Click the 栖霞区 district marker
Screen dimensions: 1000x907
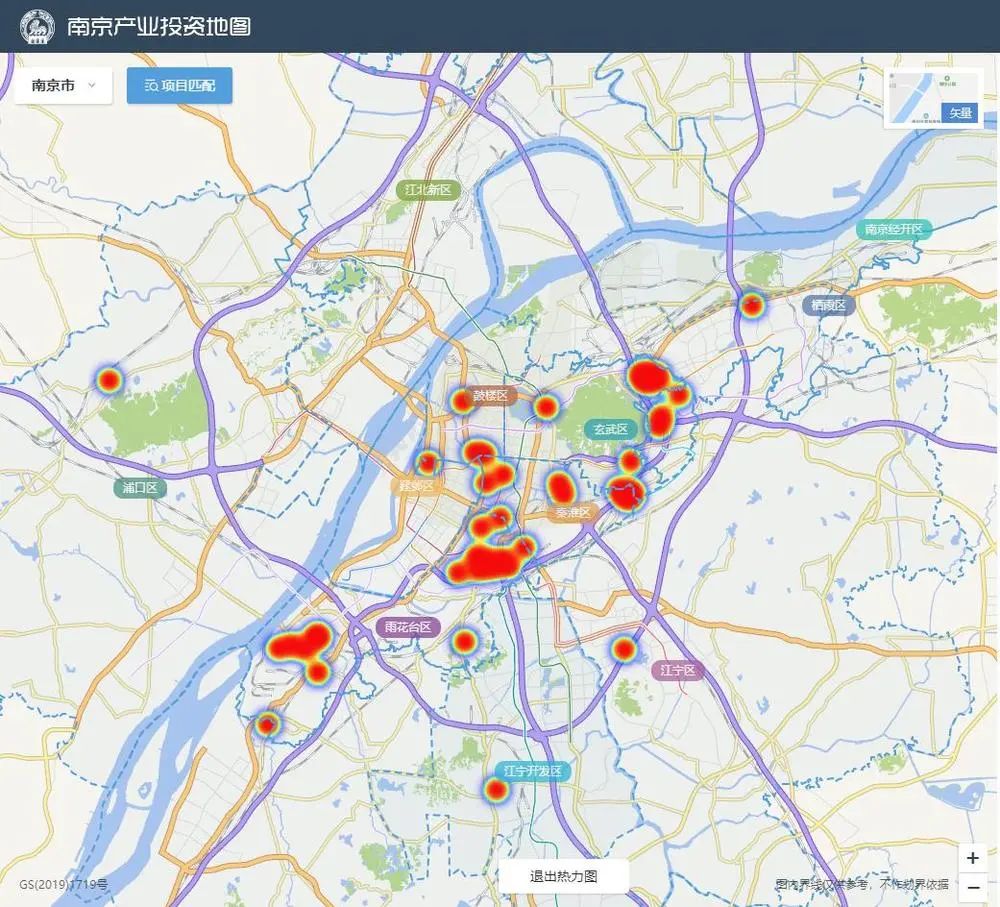[828, 305]
